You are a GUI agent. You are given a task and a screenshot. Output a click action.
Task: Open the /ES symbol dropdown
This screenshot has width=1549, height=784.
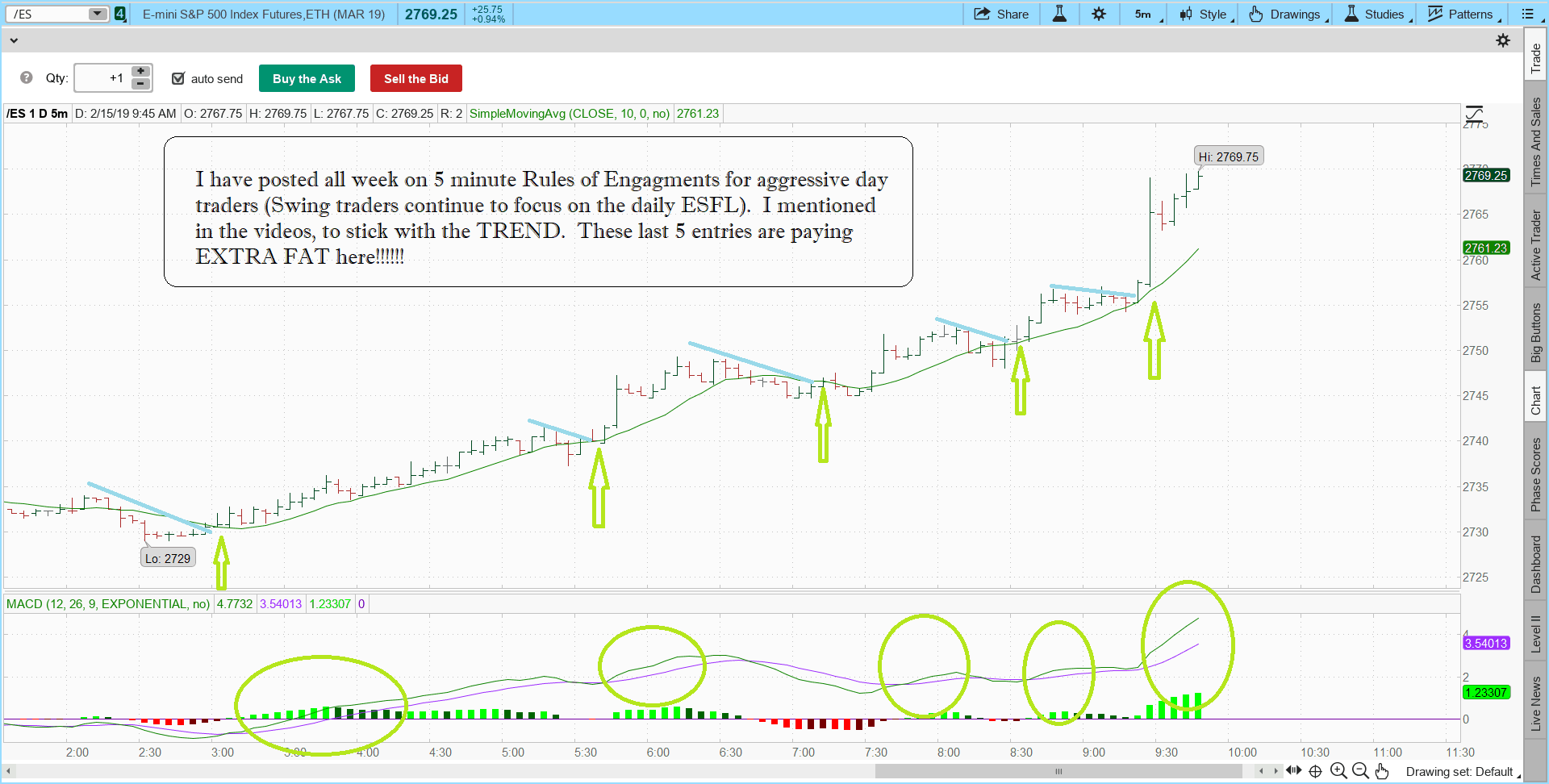97,14
